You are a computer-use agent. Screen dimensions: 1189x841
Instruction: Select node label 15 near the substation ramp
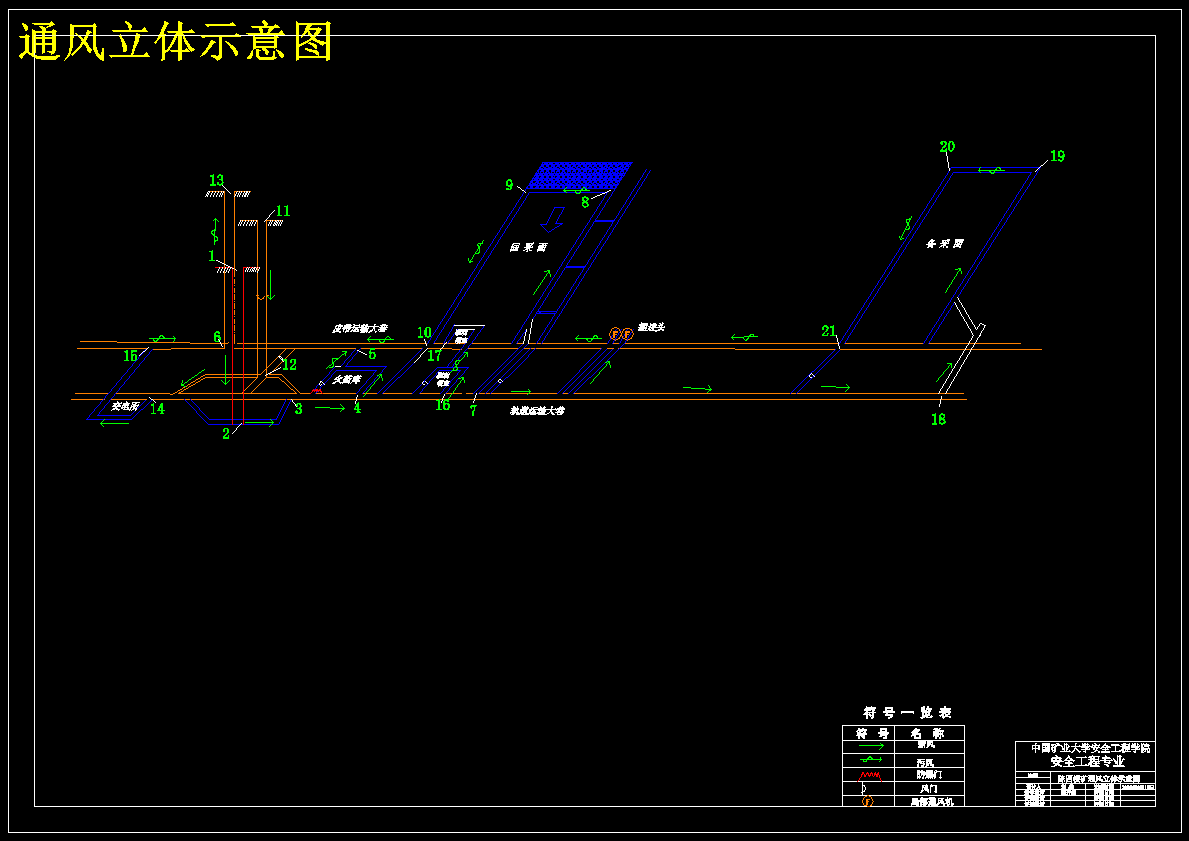[x=130, y=356]
